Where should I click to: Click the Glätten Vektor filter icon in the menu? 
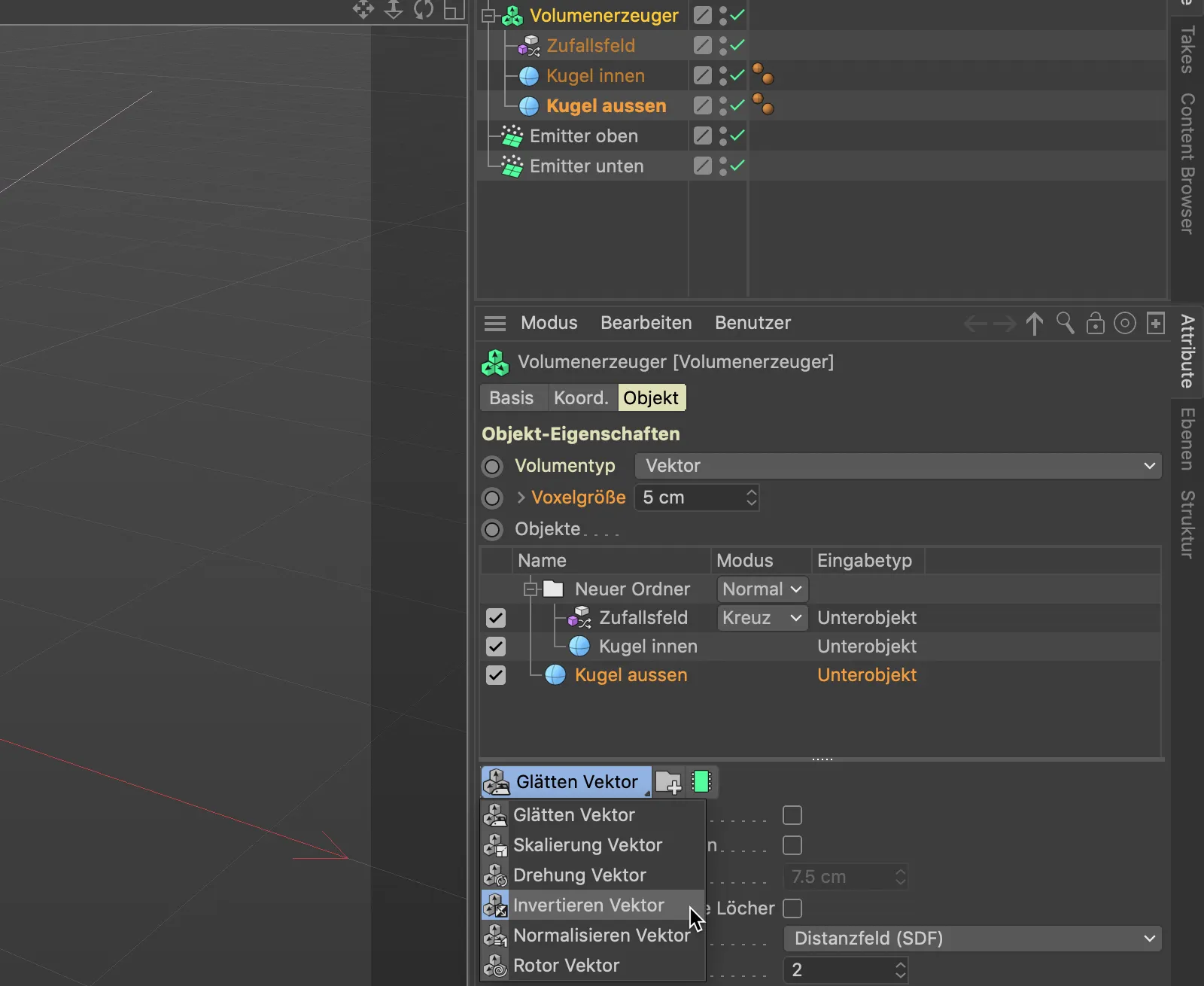pos(495,815)
